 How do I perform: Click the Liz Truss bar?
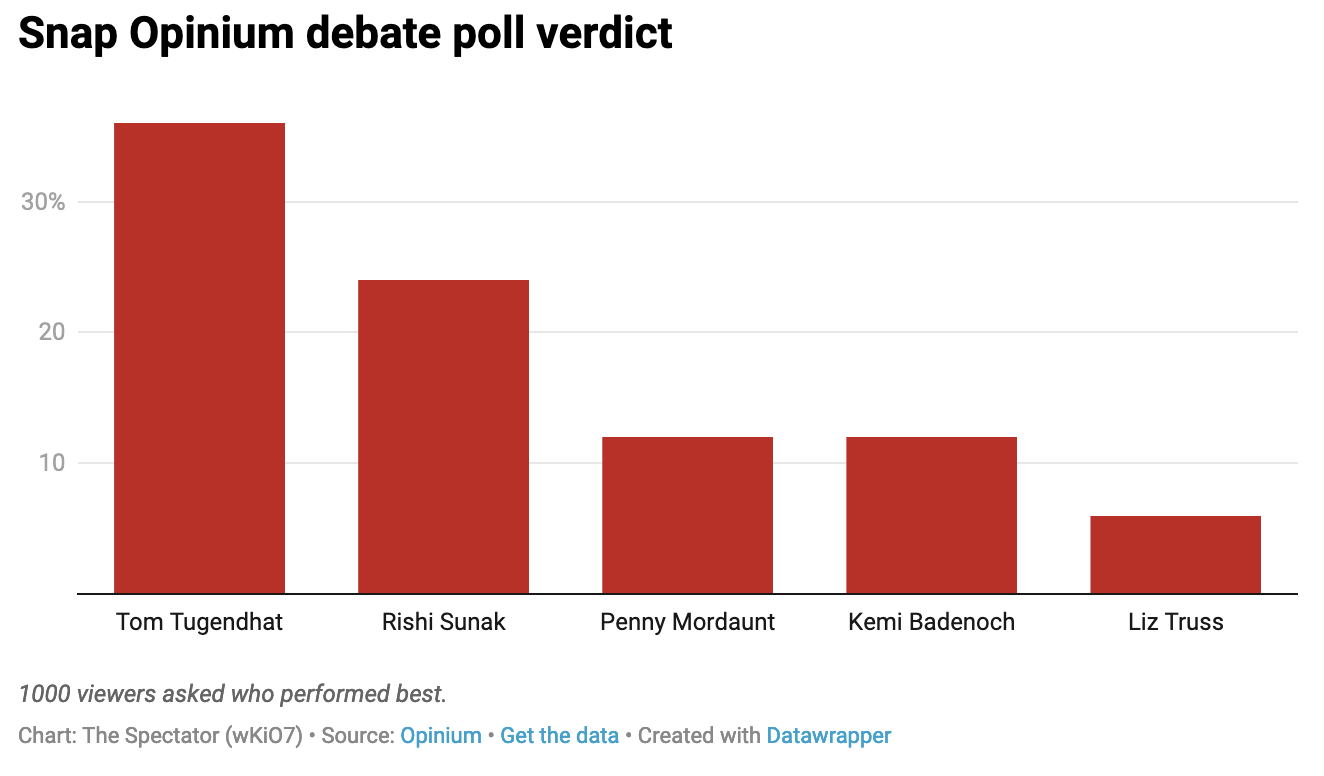click(1175, 554)
